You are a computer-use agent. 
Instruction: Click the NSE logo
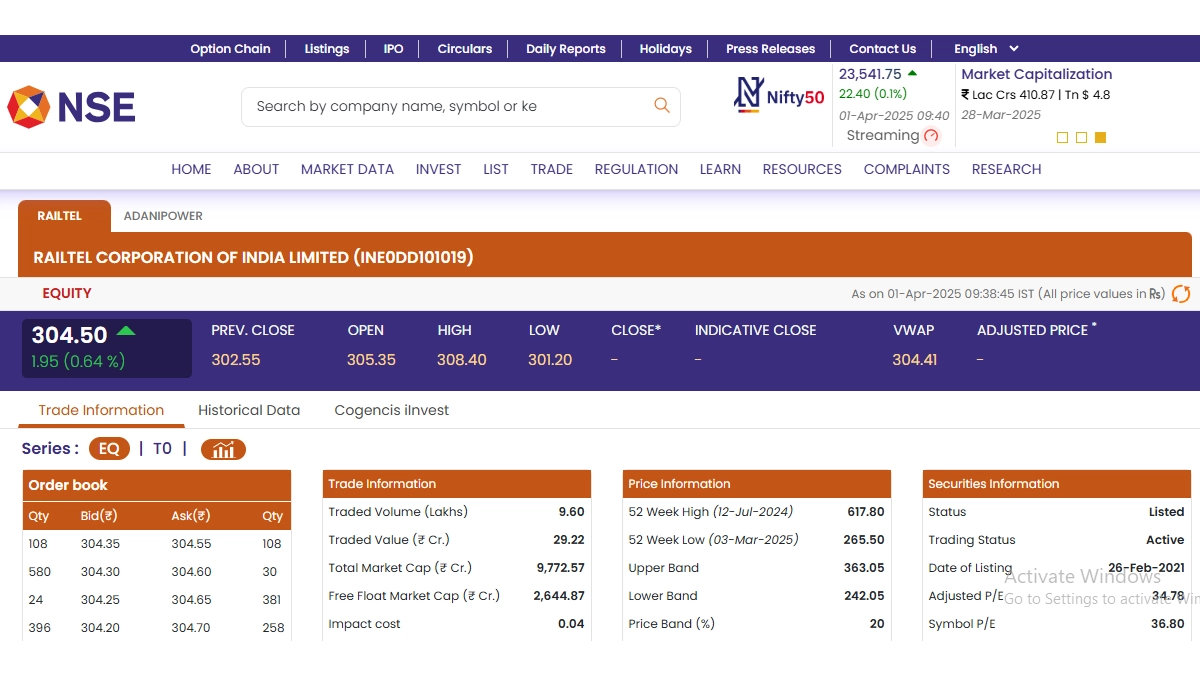coord(71,106)
